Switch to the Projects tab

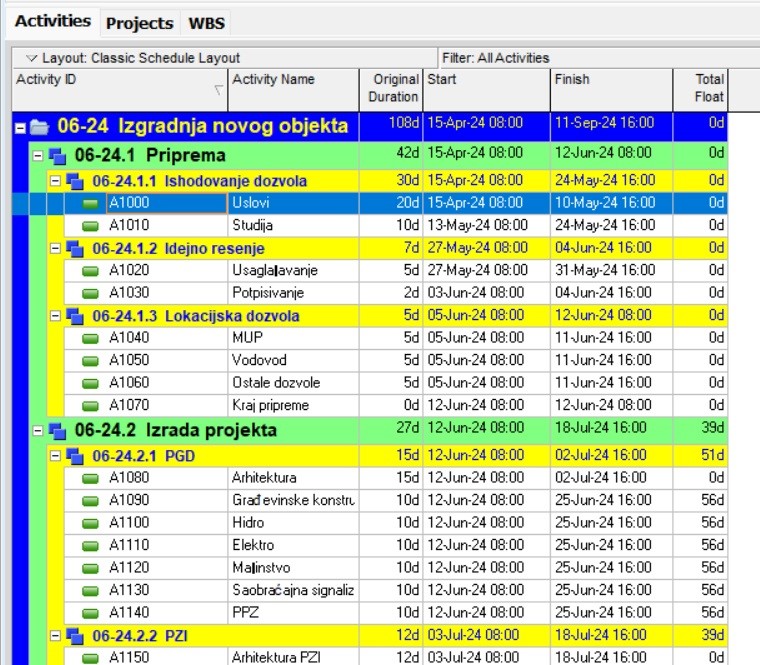click(139, 22)
